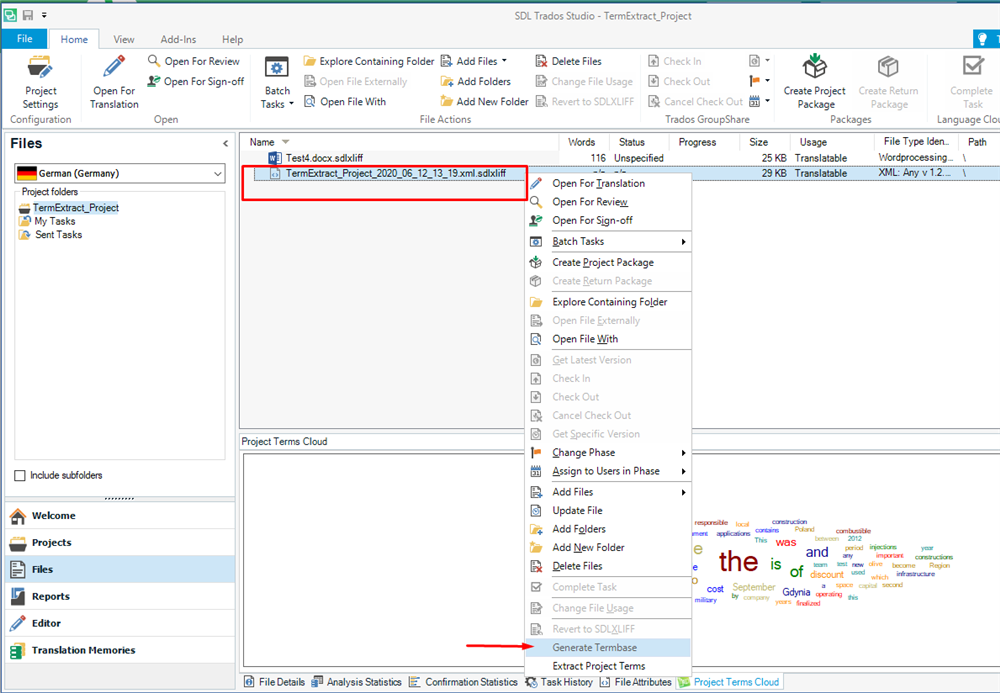Image resolution: width=1000 pixels, height=693 pixels.
Task: Click Create Project Package ribbon button
Action: pyautogui.click(x=814, y=83)
